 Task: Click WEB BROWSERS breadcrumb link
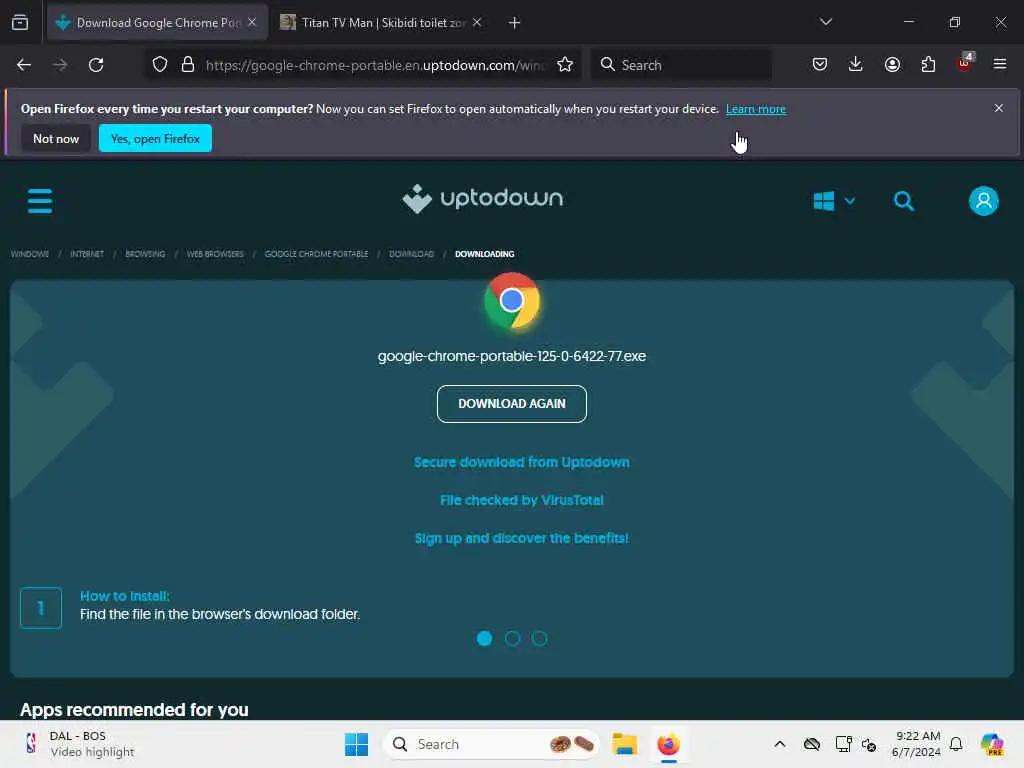215,254
